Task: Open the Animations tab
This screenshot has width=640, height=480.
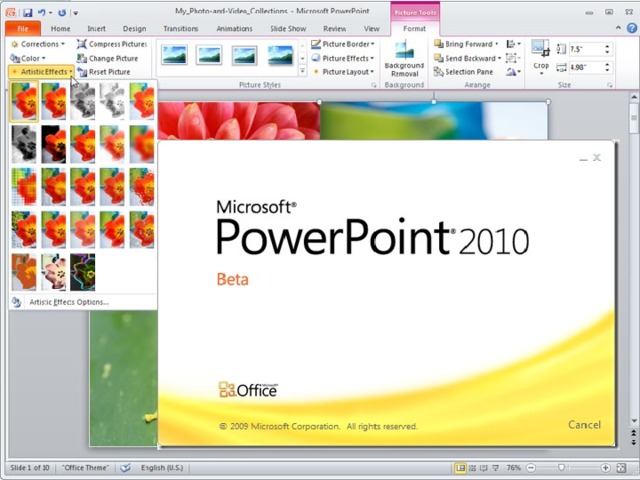Action: click(234, 29)
